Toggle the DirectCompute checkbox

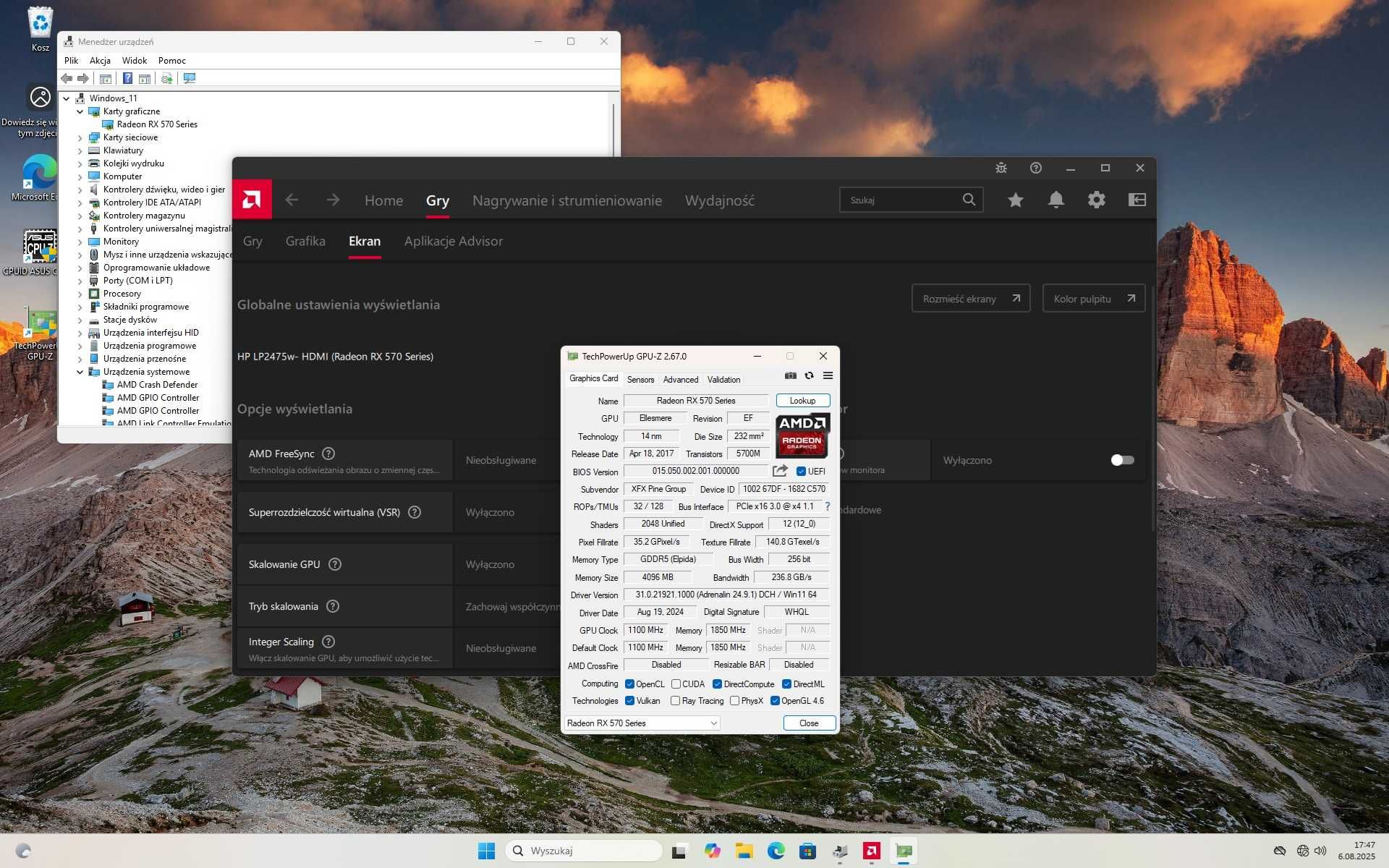(717, 684)
